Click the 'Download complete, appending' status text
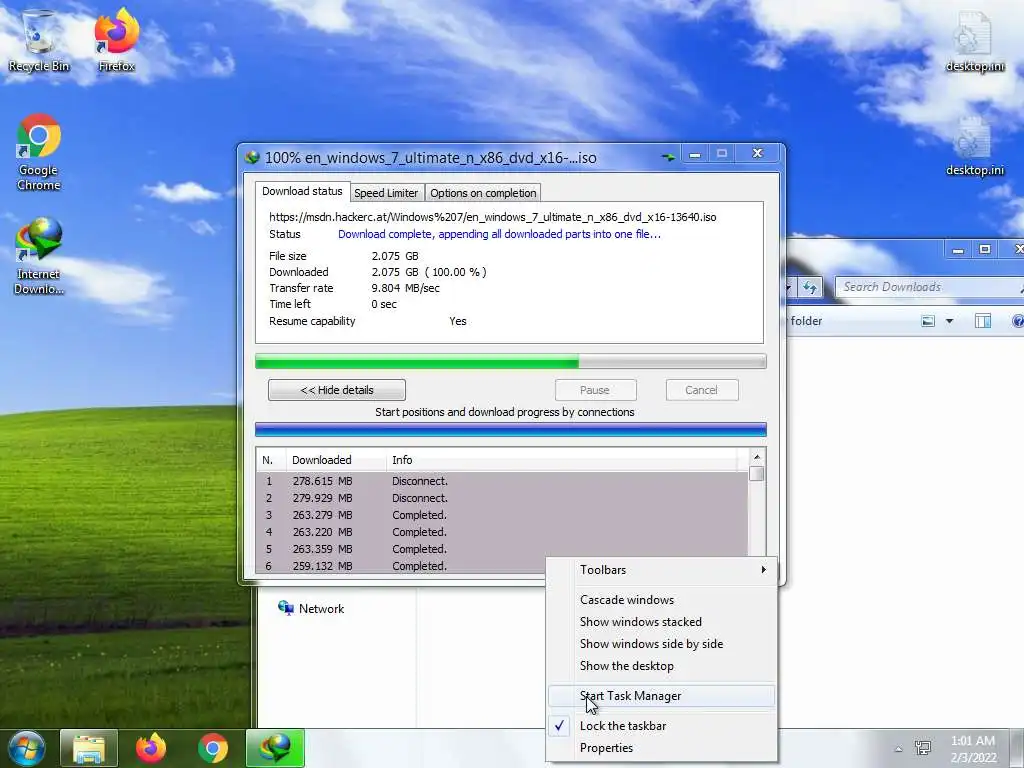This screenshot has width=1024, height=768. click(x=500, y=234)
